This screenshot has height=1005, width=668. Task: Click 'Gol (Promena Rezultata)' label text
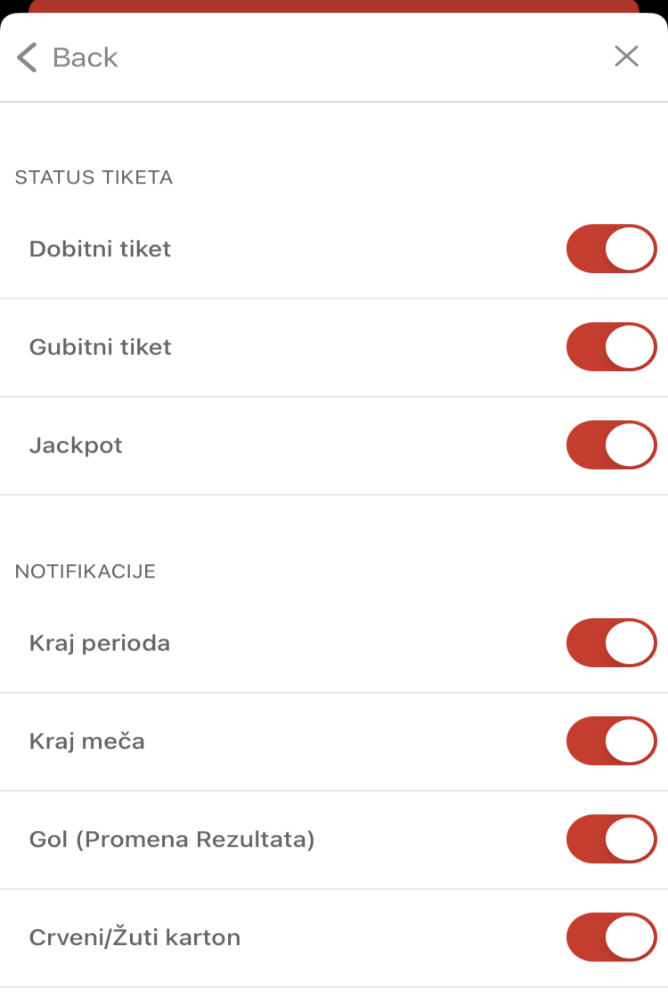click(172, 840)
